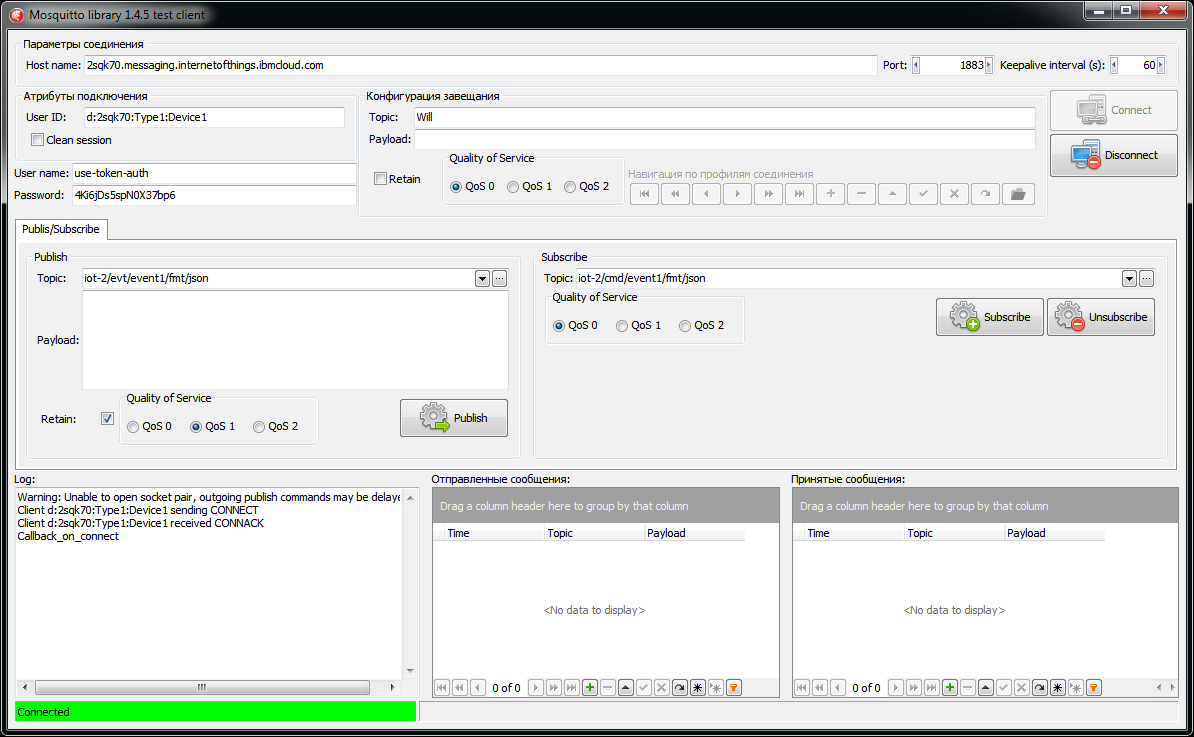Confirm profile changes with the checkmark icon
Screen dimensions: 1194x737
click(x=922, y=194)
